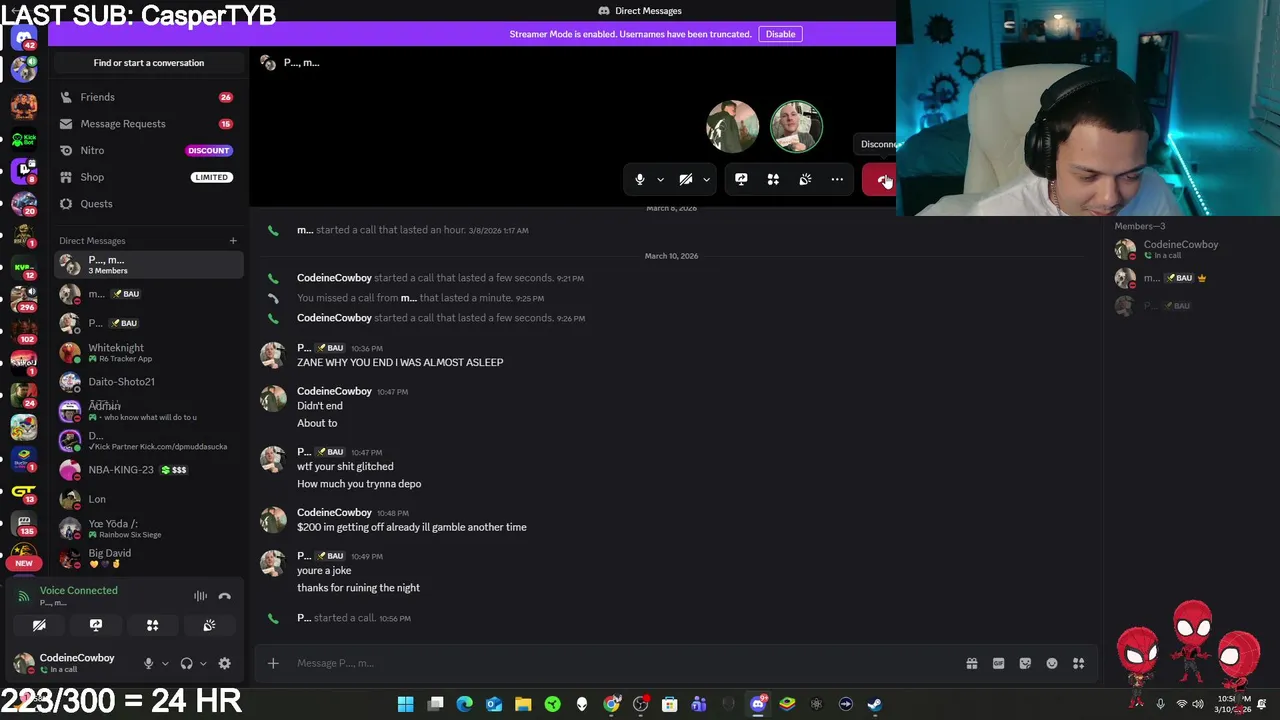Viewport: 1280px width, 720px height.
Task: Open the GIF picker
Action: (x=998, y=663)
